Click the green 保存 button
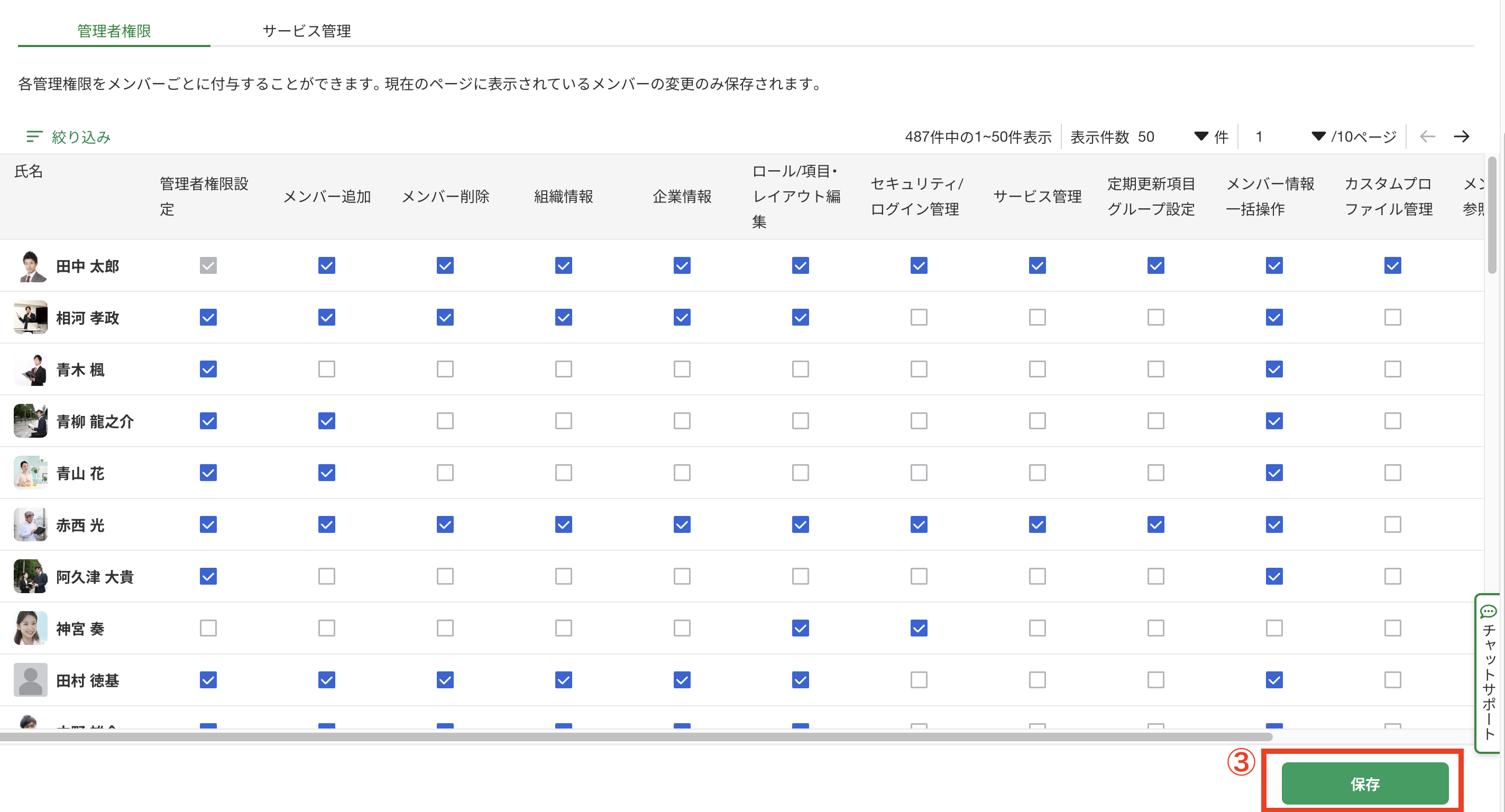This screenshot has height=812, width=1505. [1364, 783]
